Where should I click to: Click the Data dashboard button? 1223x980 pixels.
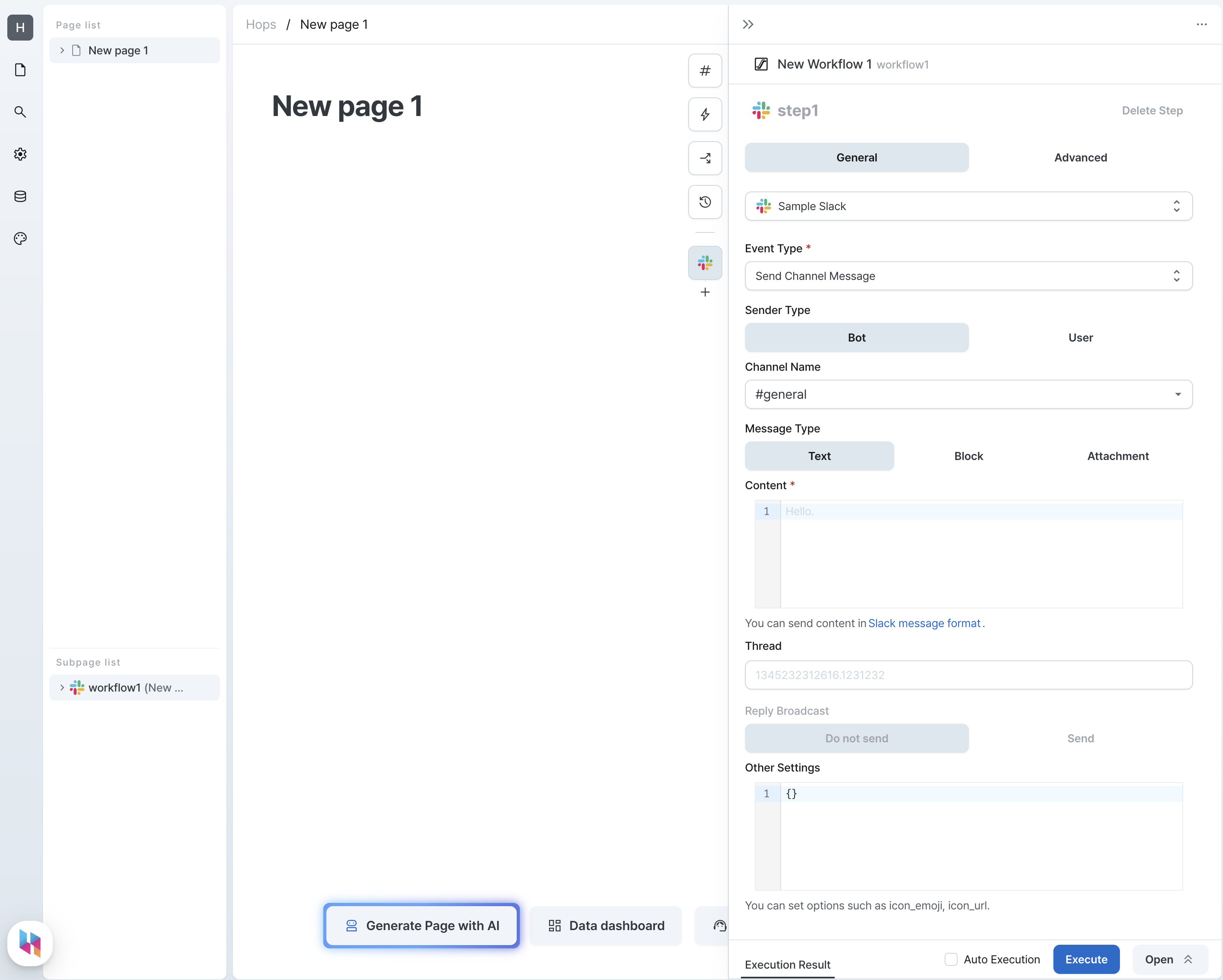[605, 926]
